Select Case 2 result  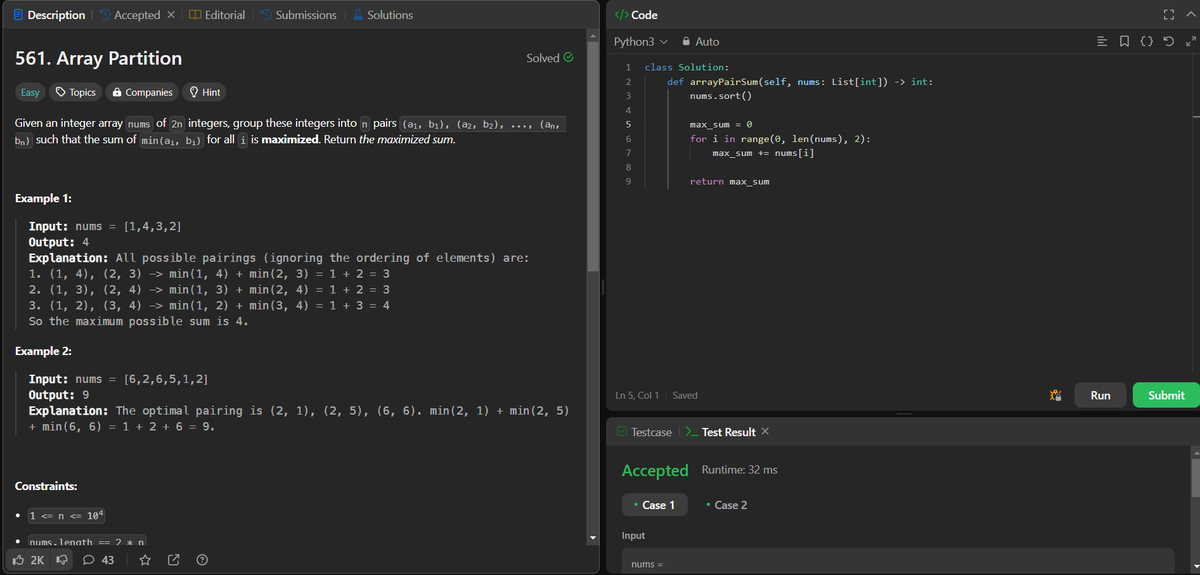click(x=726, y=505)
